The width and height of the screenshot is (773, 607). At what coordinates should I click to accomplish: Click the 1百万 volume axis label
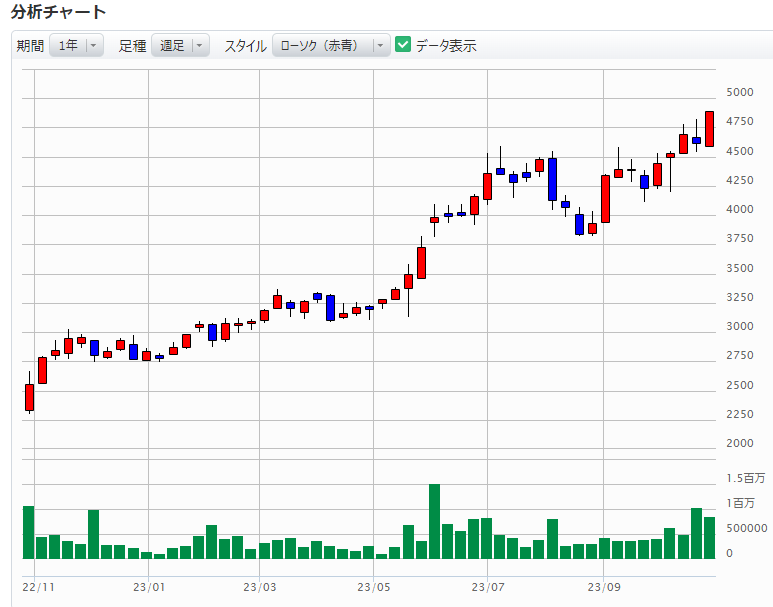pyautogui.click(x=740, y=503)
